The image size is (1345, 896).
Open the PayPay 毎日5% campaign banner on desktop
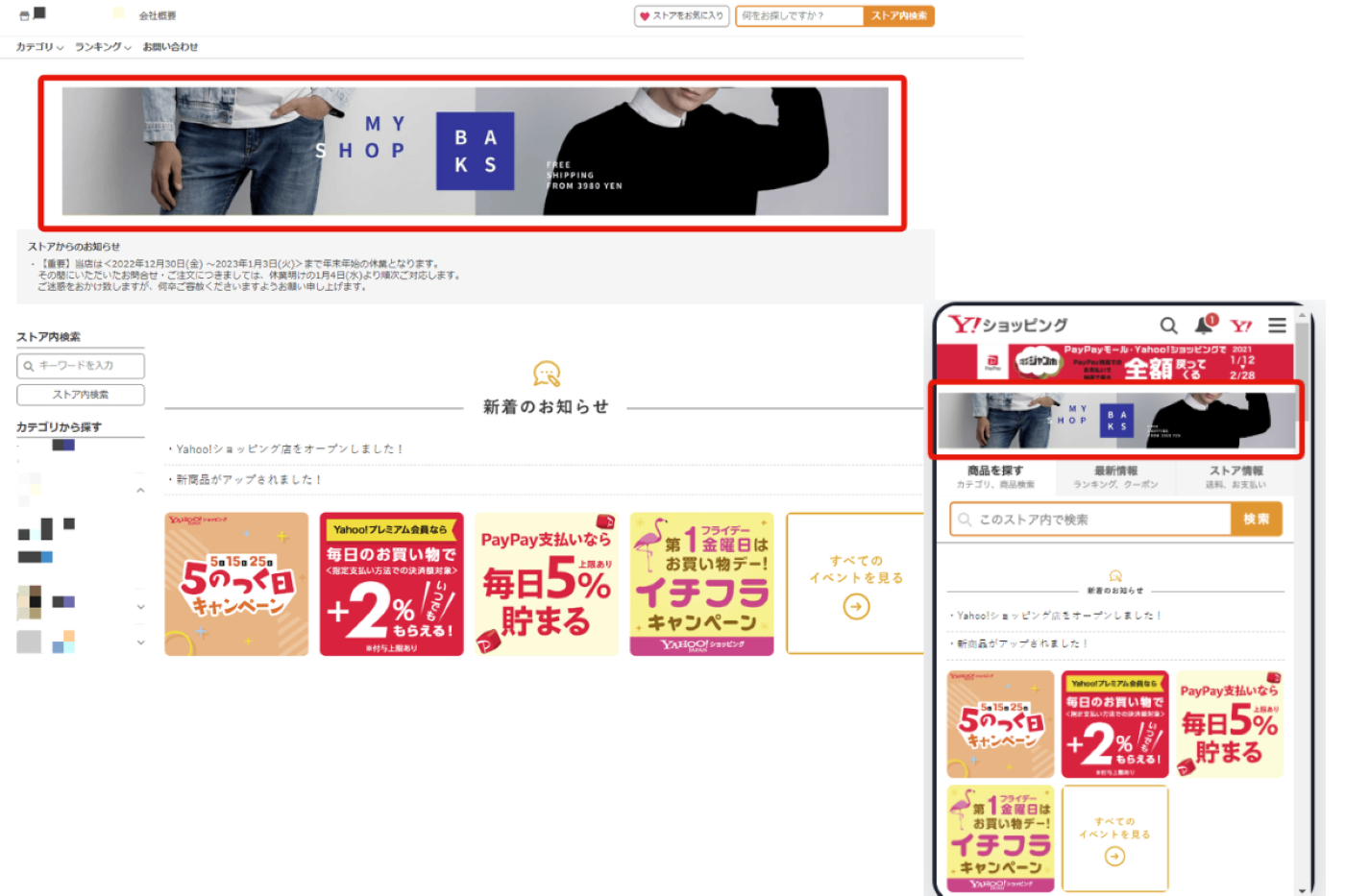pos(547,584)
